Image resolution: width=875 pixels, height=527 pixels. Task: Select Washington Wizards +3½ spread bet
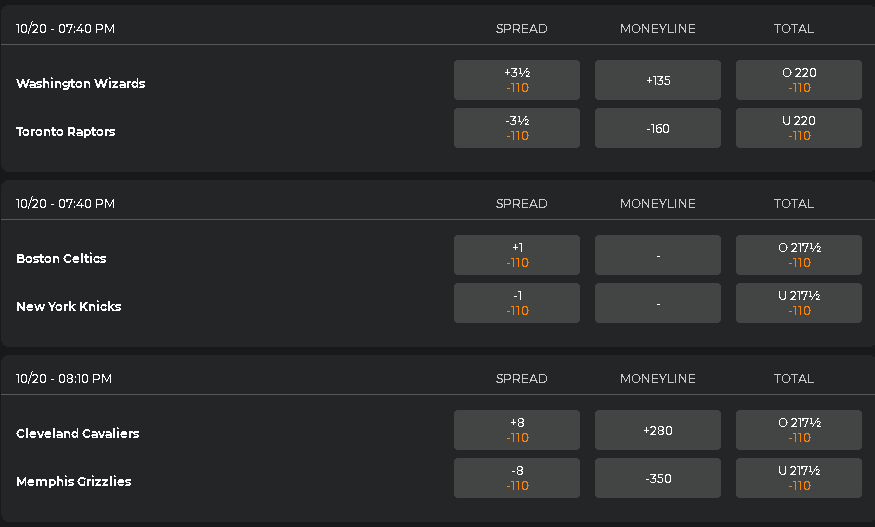(517, 80)
